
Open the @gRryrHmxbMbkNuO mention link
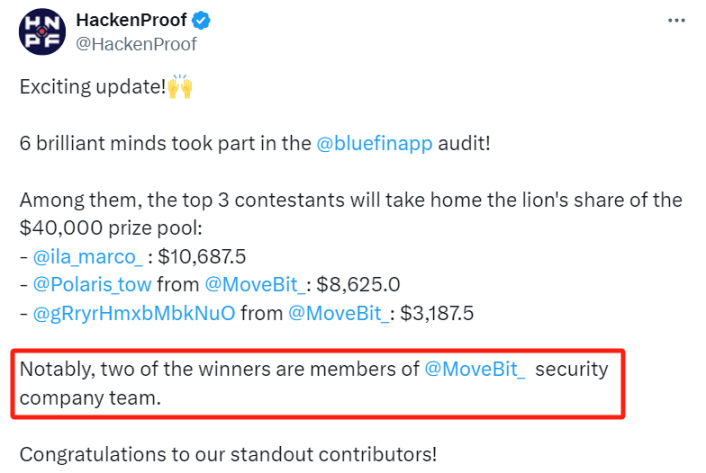[x=134, y=313]
